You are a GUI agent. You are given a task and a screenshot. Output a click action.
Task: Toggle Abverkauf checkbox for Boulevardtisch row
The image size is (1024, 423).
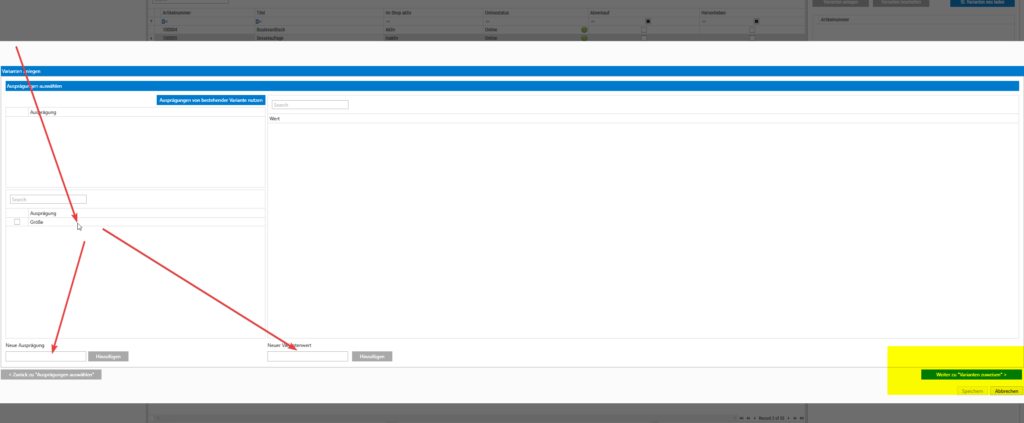coord(643,30)
